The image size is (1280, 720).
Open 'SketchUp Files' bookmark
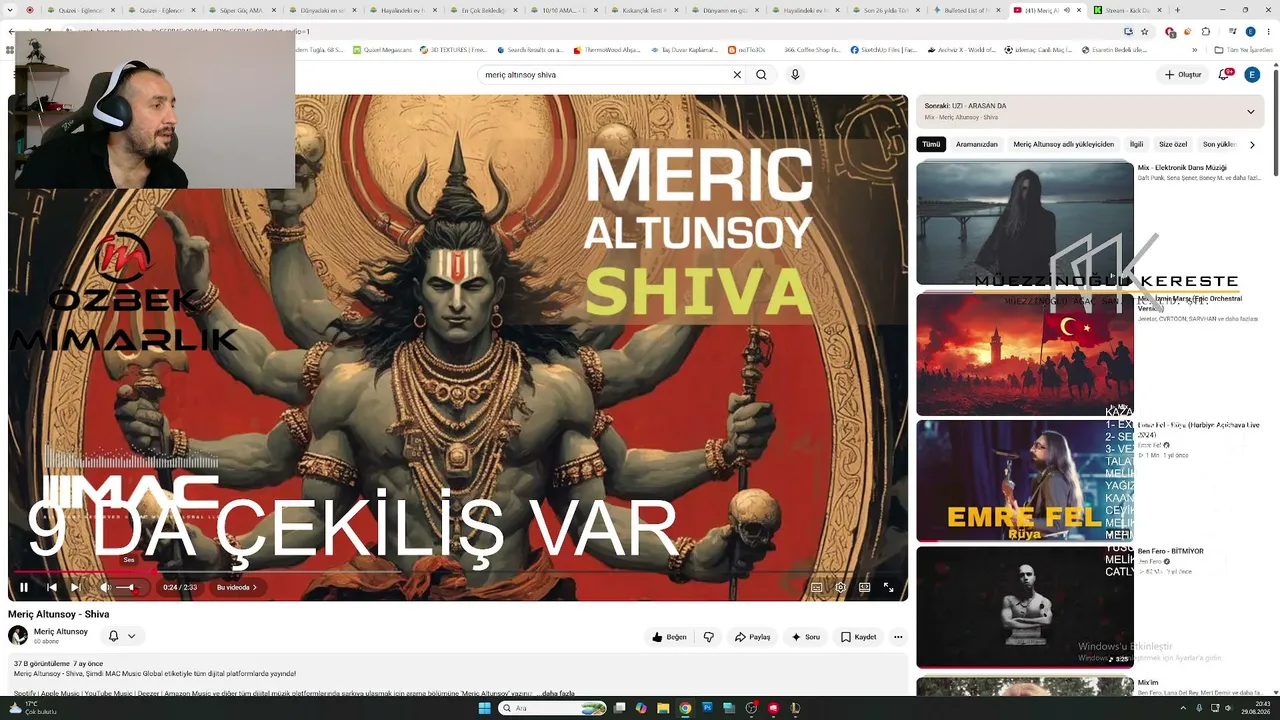[x=884, y=49]
